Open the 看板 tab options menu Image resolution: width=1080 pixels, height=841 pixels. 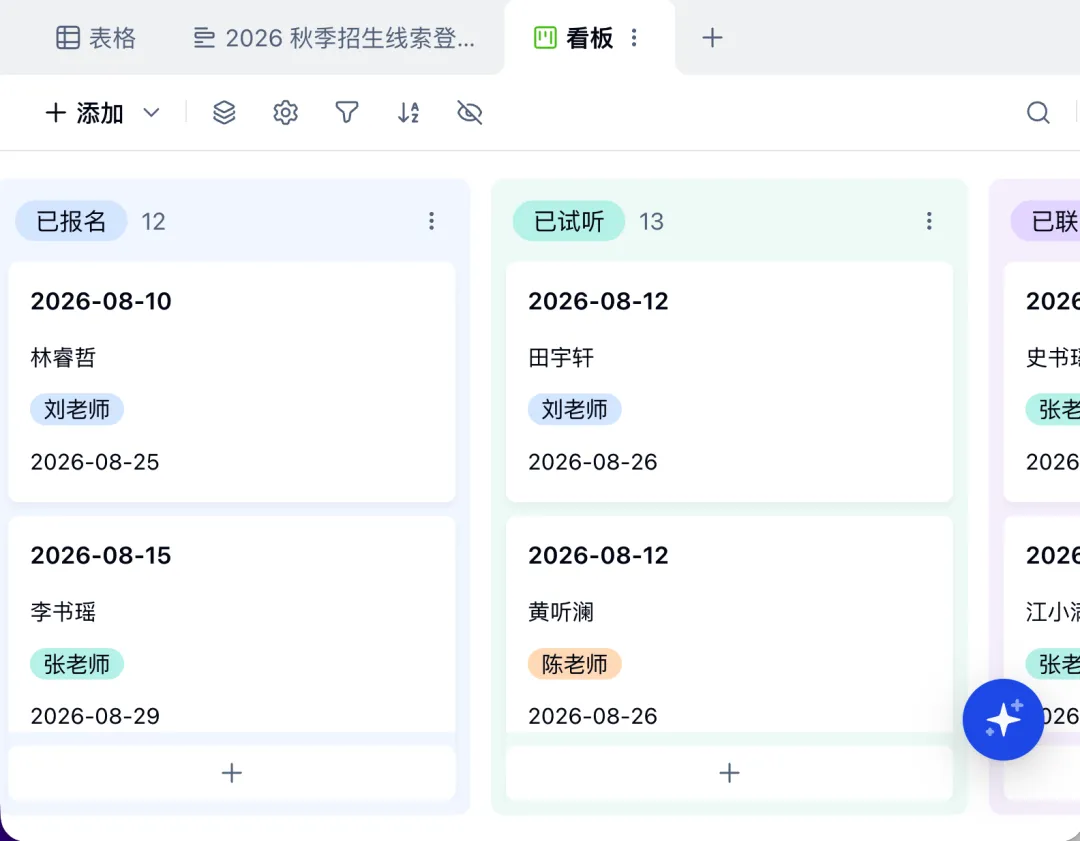point(634,38)
